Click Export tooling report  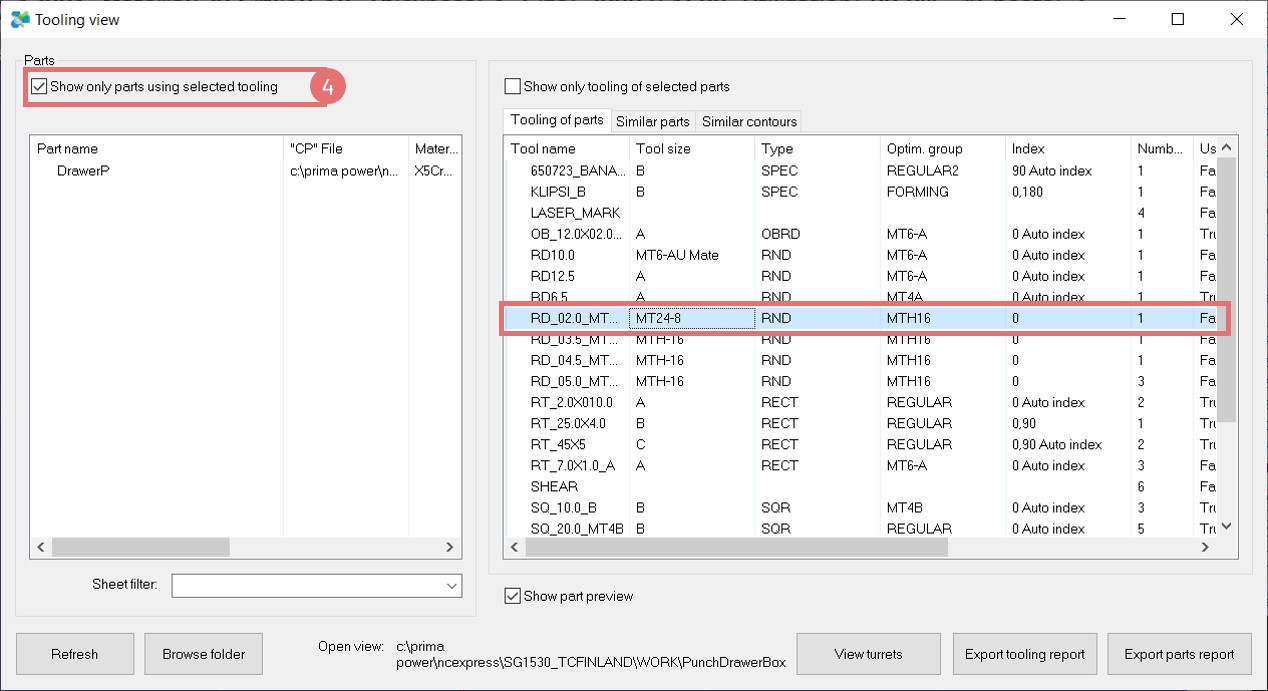[x=1024, y=654]
